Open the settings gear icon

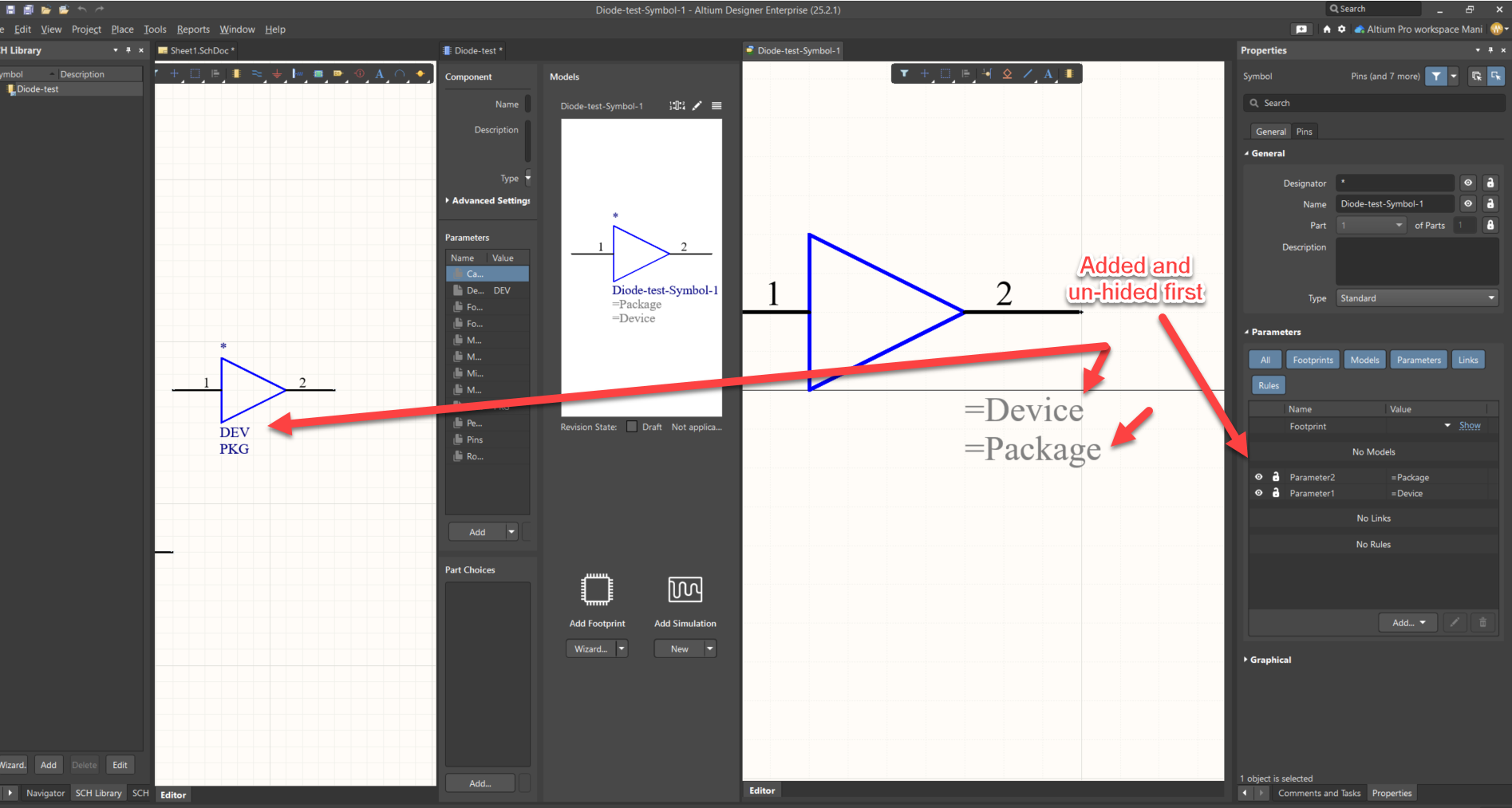pos(1342,29)
